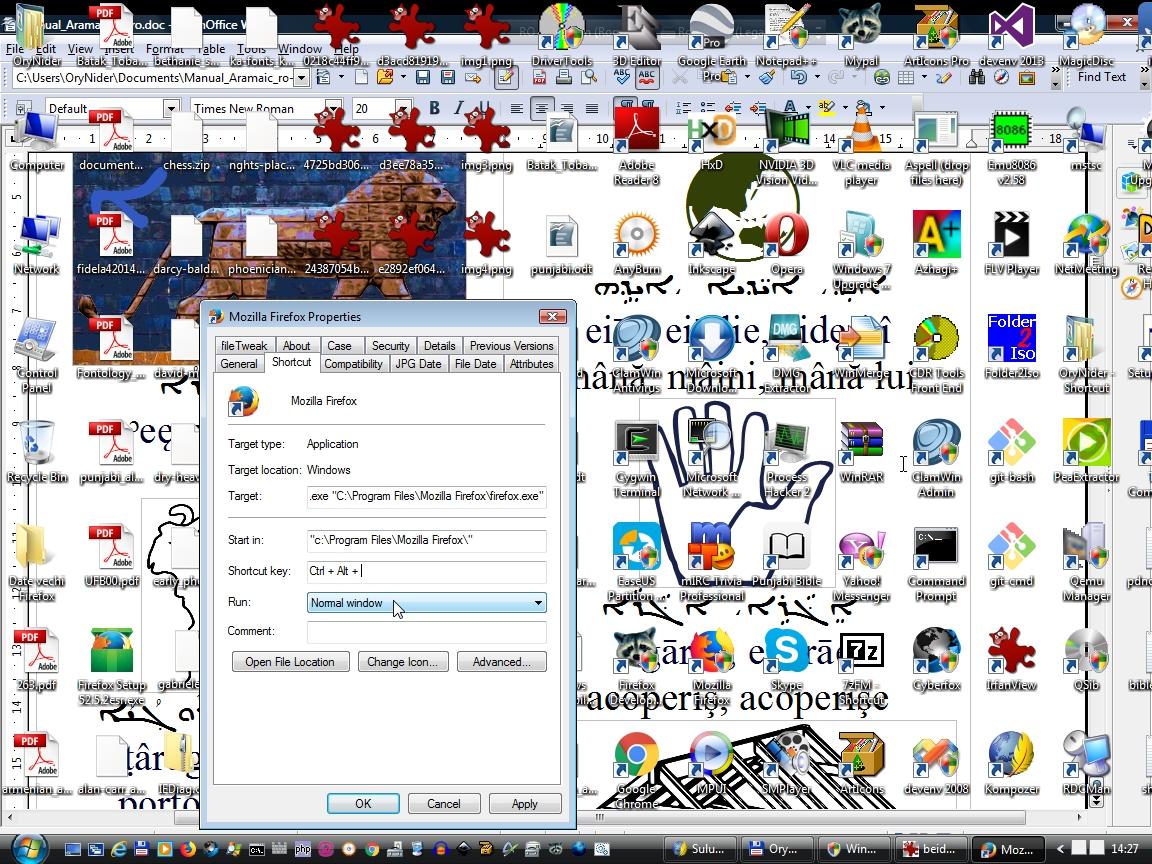Expand the font size dropdown showing 20
This screenshot has width=1152, height=864.
point(403,108)
